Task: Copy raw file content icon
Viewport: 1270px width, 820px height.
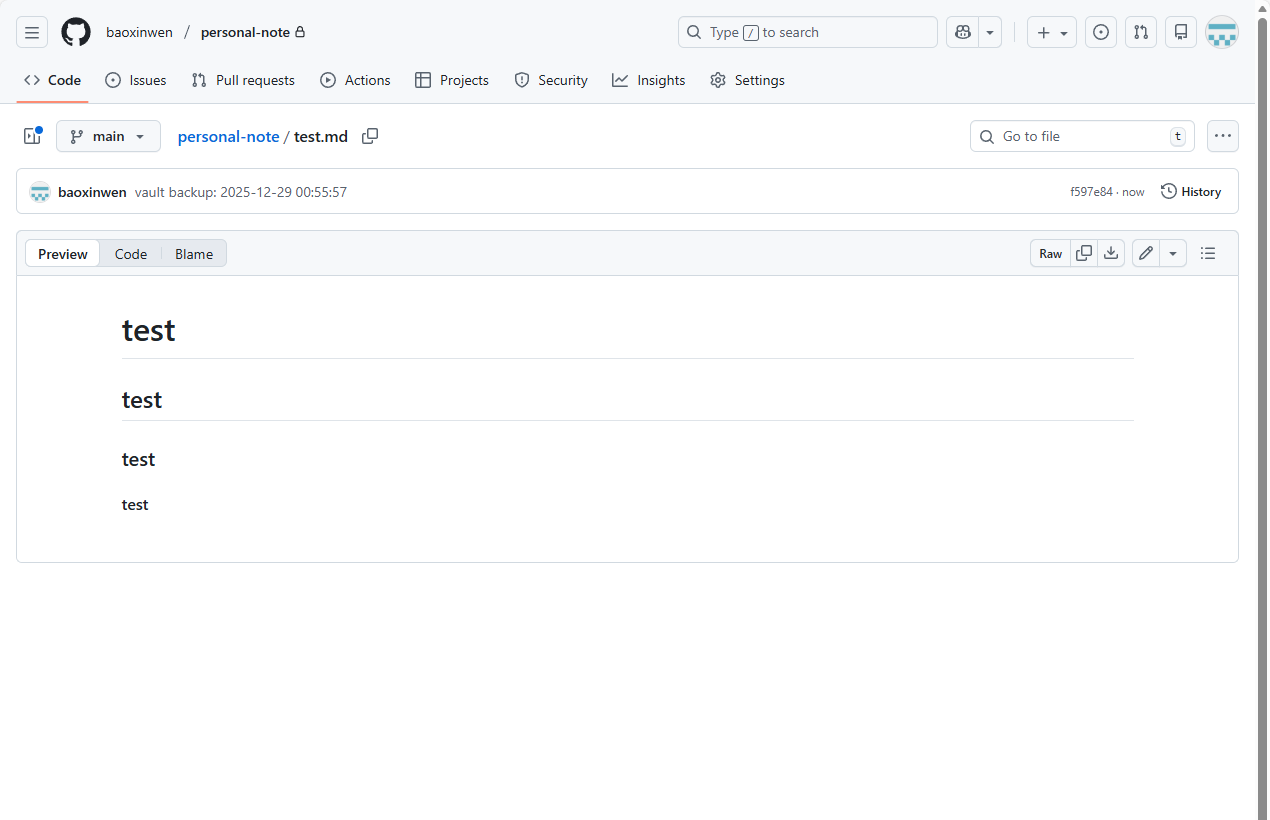Action: (1083, 254)
